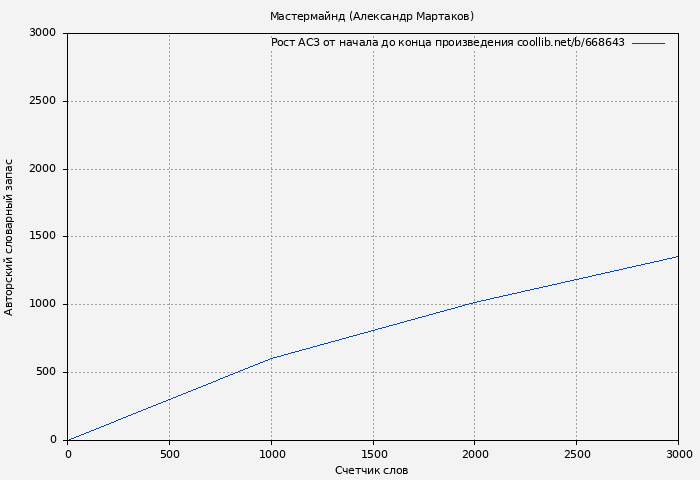Click the curve's starting point at the origin
Screen dimensions: 700x480
68,440
